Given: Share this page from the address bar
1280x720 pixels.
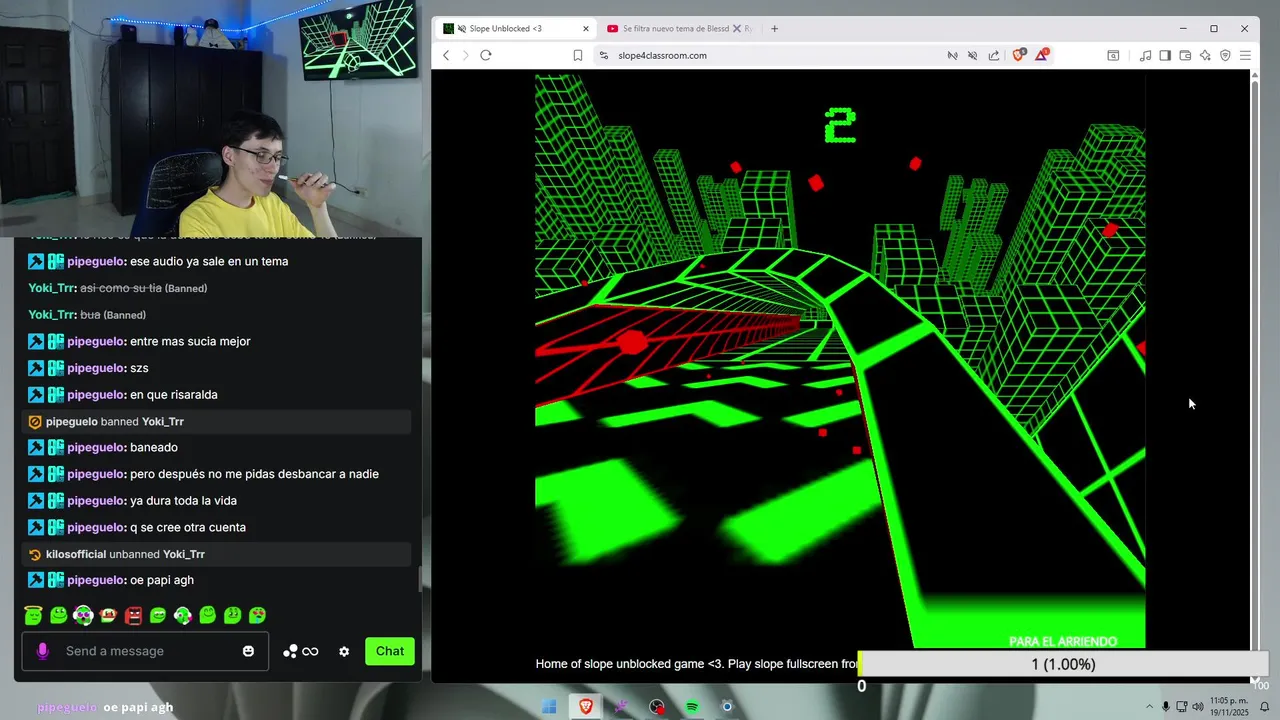Looking at the screenshot, I should pos(994,55).
